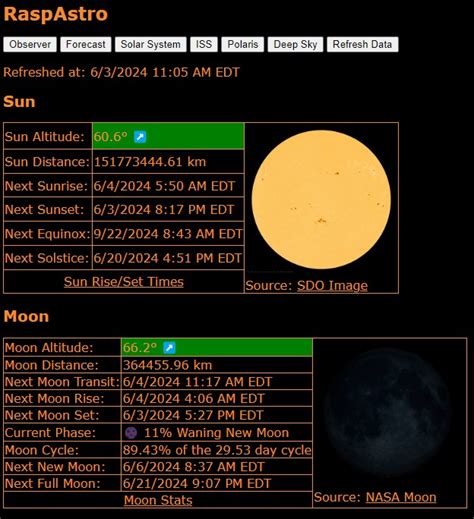Image resolution: width=474 pixels, height=519 pixels.
Task: Open the Forecast page
Action: point(86,44)
